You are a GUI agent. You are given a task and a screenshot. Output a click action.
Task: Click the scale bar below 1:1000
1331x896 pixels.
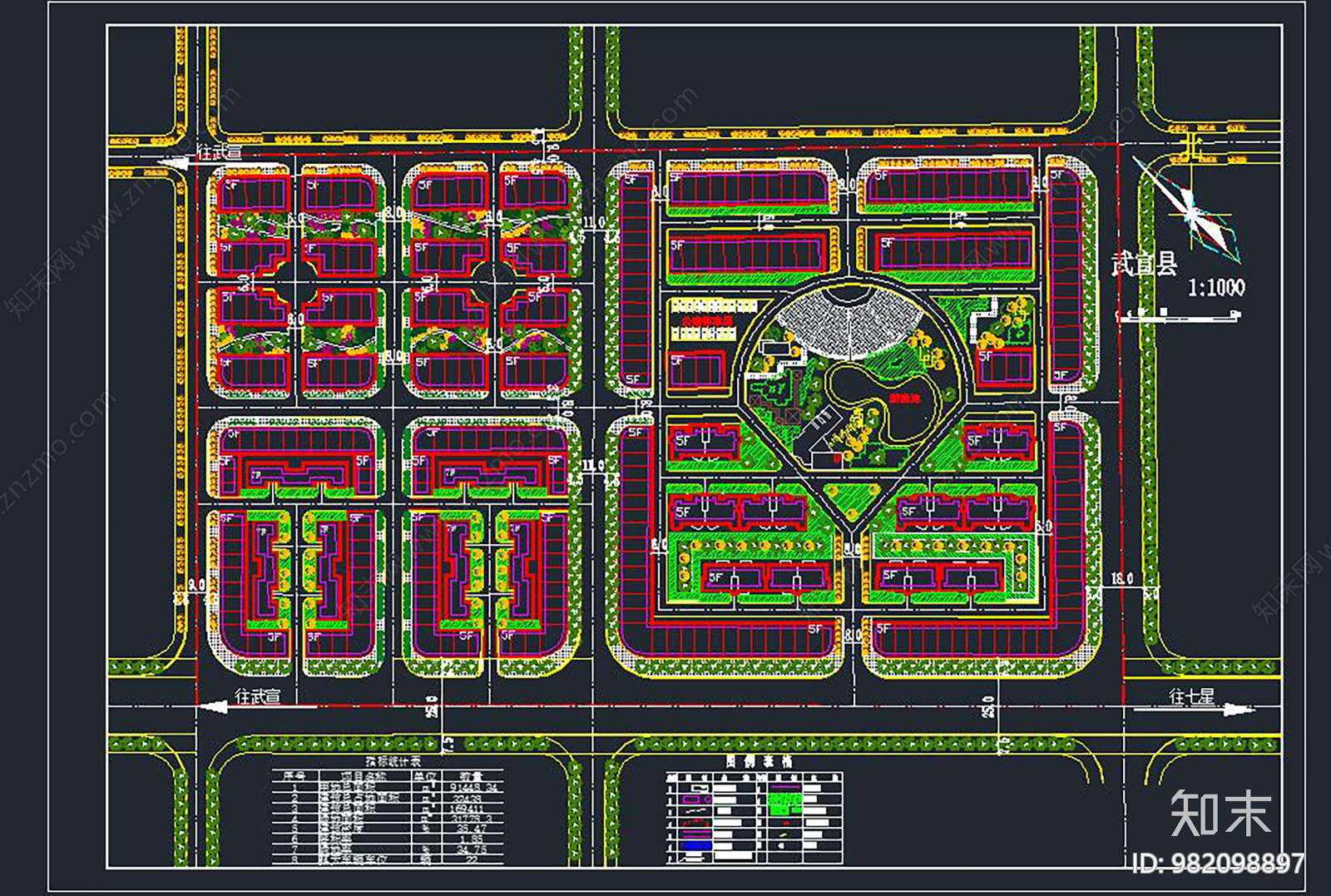[x=1178, y=314]
